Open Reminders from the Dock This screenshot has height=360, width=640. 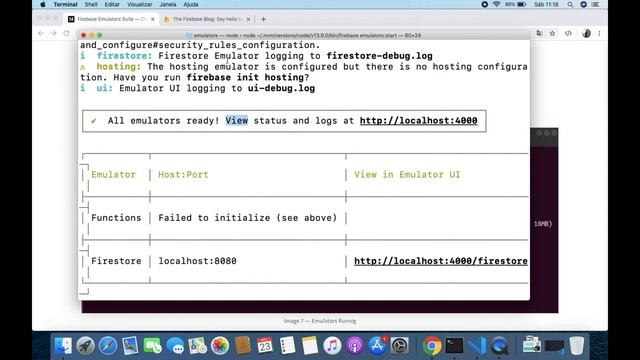(287, 346)
